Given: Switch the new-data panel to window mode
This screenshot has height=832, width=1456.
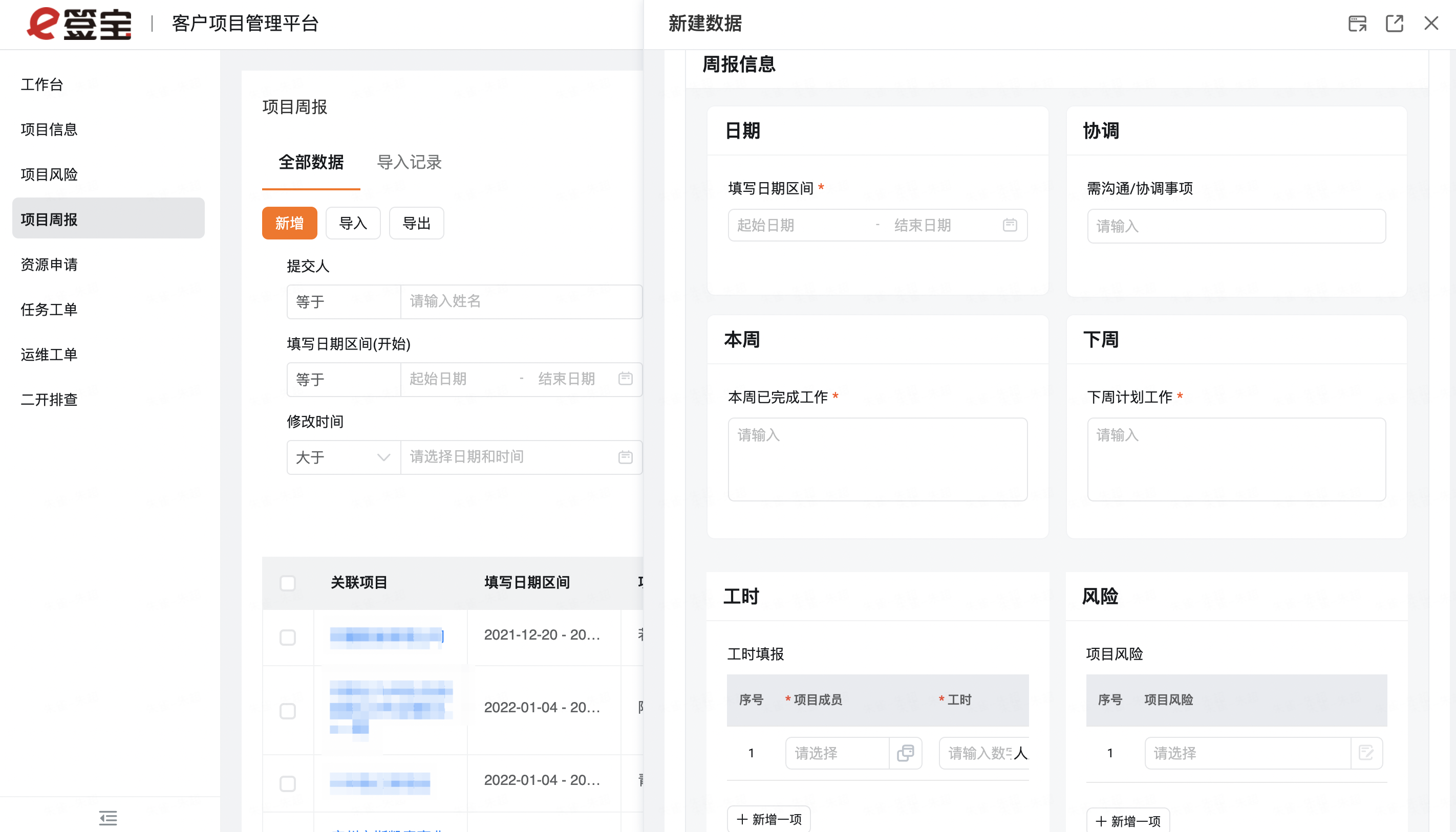Looking at the screenshot, I should point(1357,24).
